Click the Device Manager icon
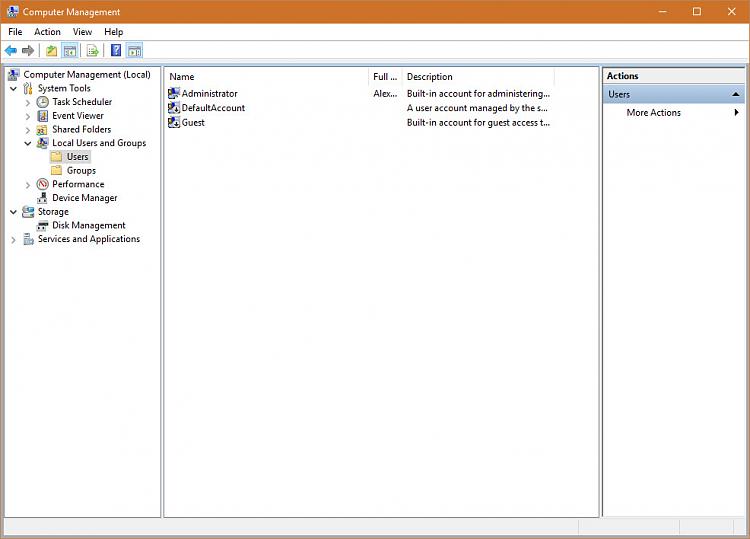 coord(43,198)
